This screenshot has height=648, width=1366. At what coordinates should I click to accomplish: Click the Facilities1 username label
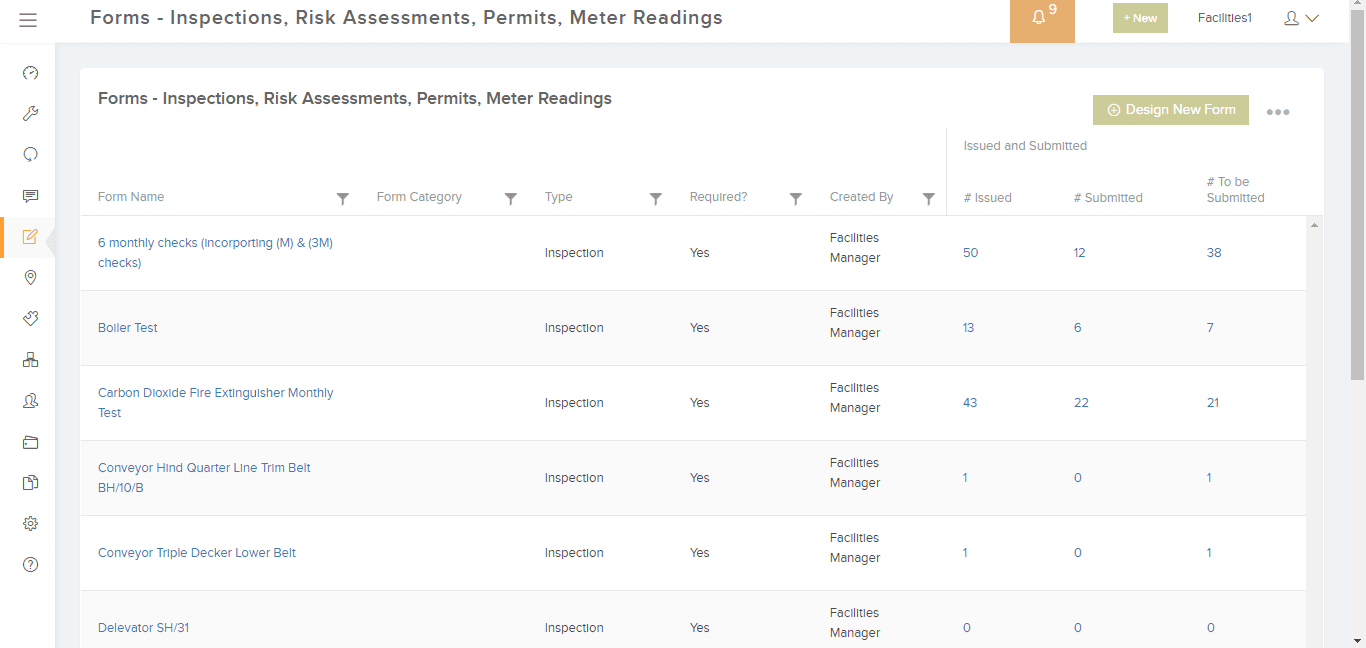coord(1225,18)
